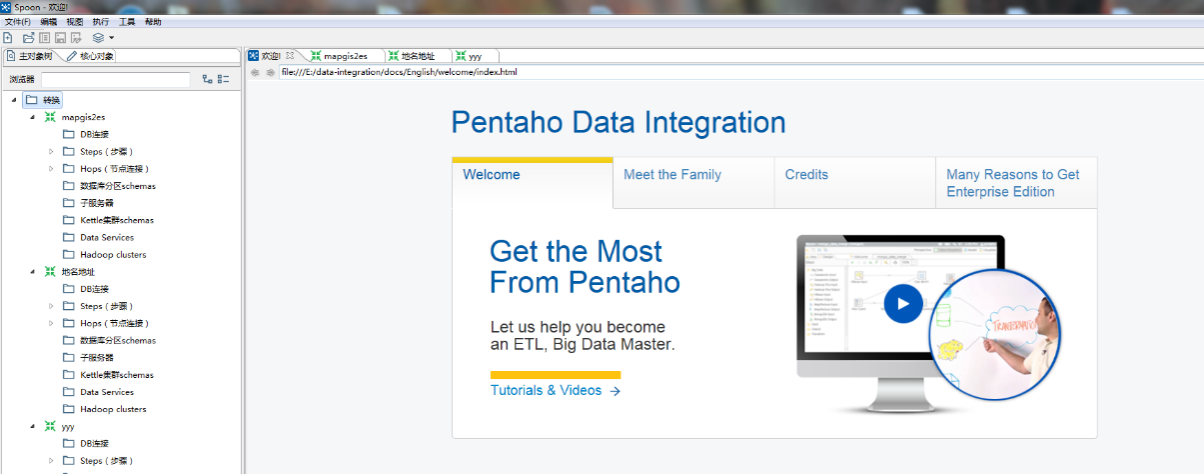The height and width of the screenshot is (474, 1204).
Task: Click the Open file toolbar icon
Action: 28,37
